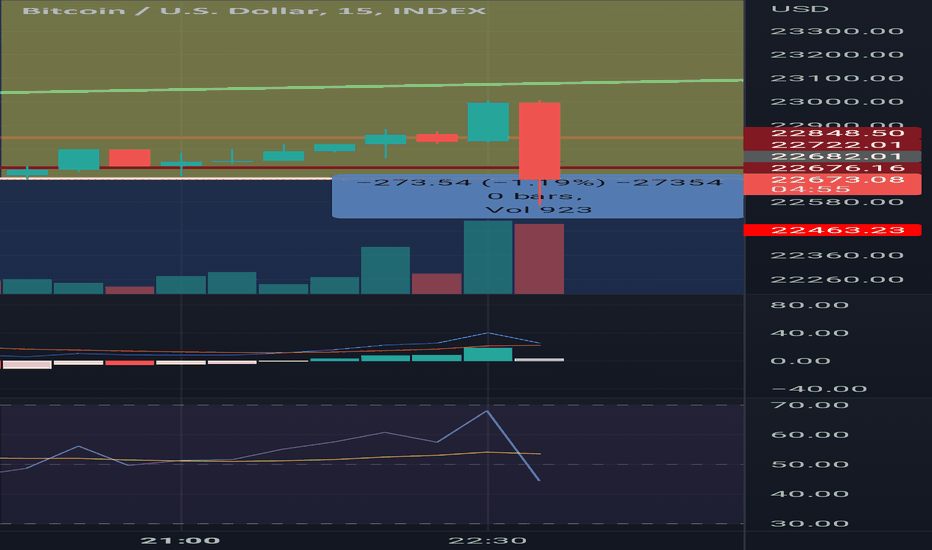Click the Bitcoin / U.S. Dollar chart title
The width and height of the screenshot is (932, 550).
pyautogui.click(x=254, y=11)
